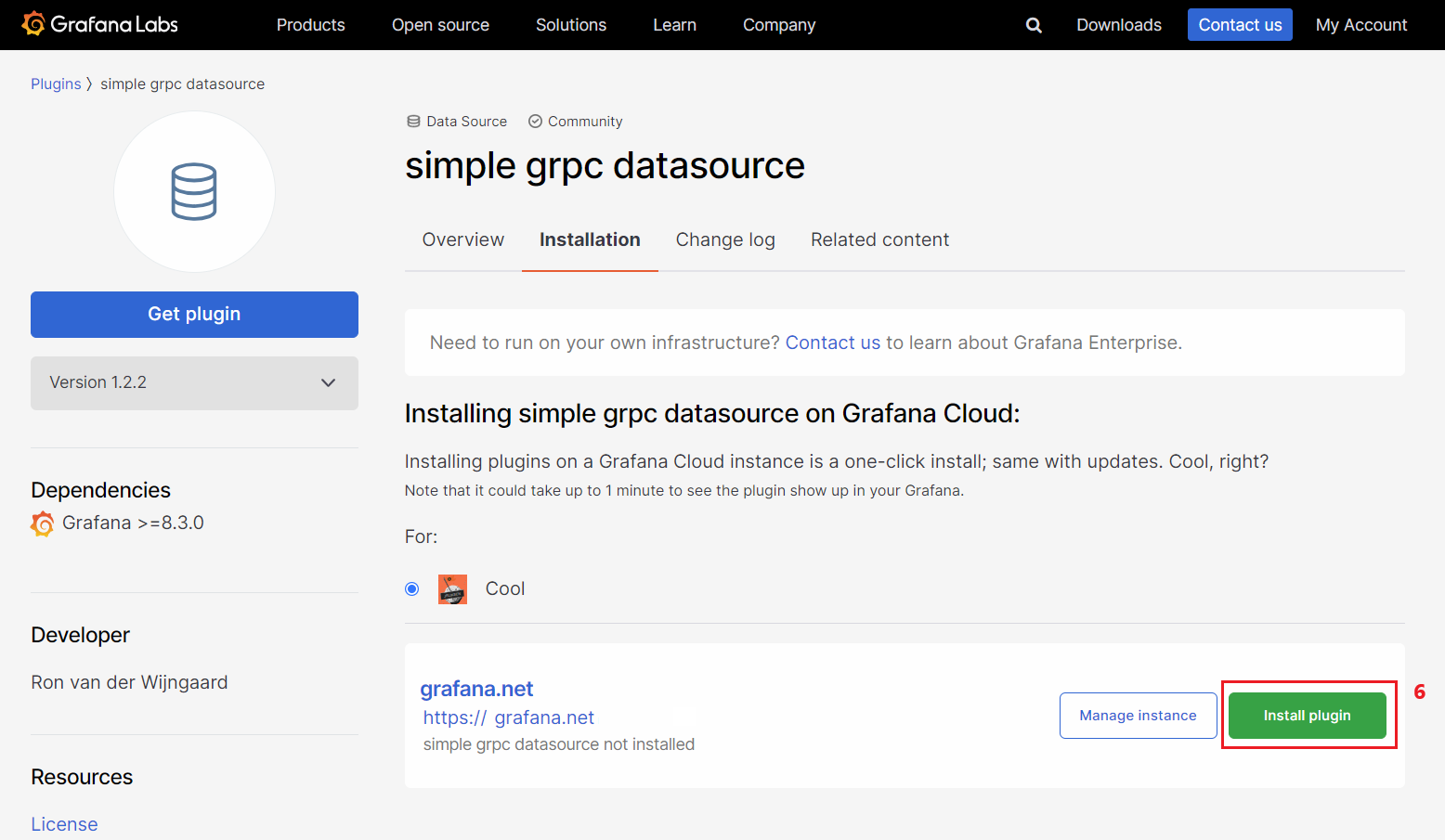Click the Data Source category label
This screenshot has height=840, width=1445.
(466, 122)
